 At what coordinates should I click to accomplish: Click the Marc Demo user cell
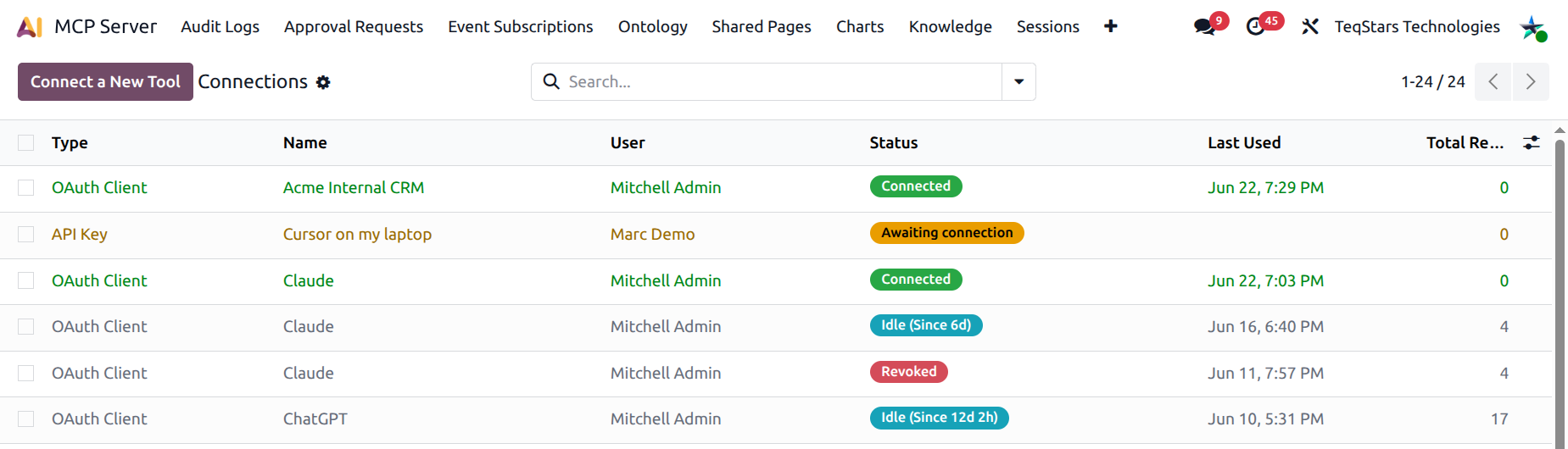pyautogui.click(x=653, y=234)
